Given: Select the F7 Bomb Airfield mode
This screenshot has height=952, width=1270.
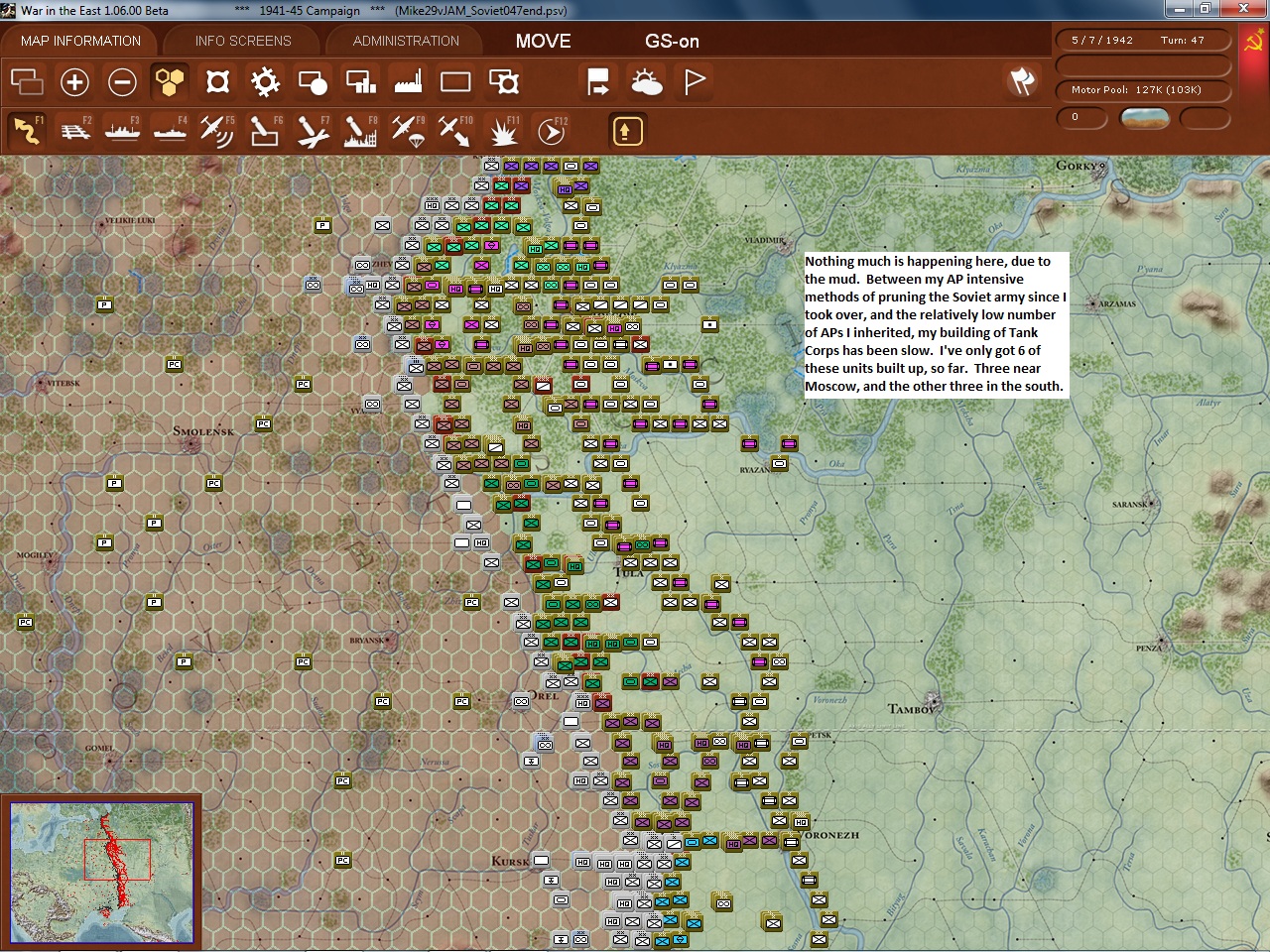Looking at the screenshot, I should 313,130.
